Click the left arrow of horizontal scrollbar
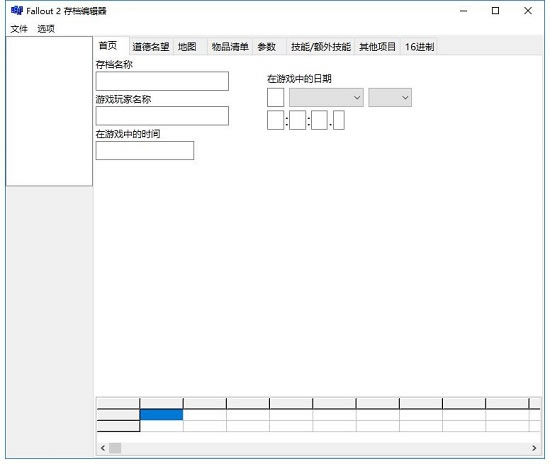The width and height of the screenshot is (550, 464). click(x=103, y=448)
